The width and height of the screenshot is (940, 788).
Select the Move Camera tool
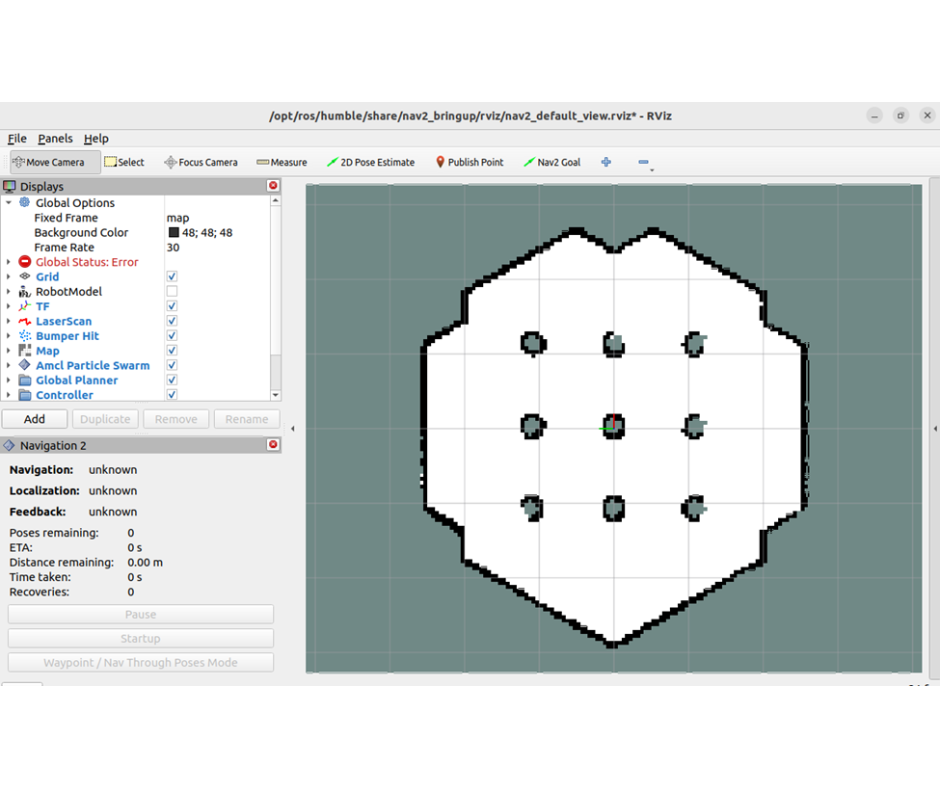point(48,162)
